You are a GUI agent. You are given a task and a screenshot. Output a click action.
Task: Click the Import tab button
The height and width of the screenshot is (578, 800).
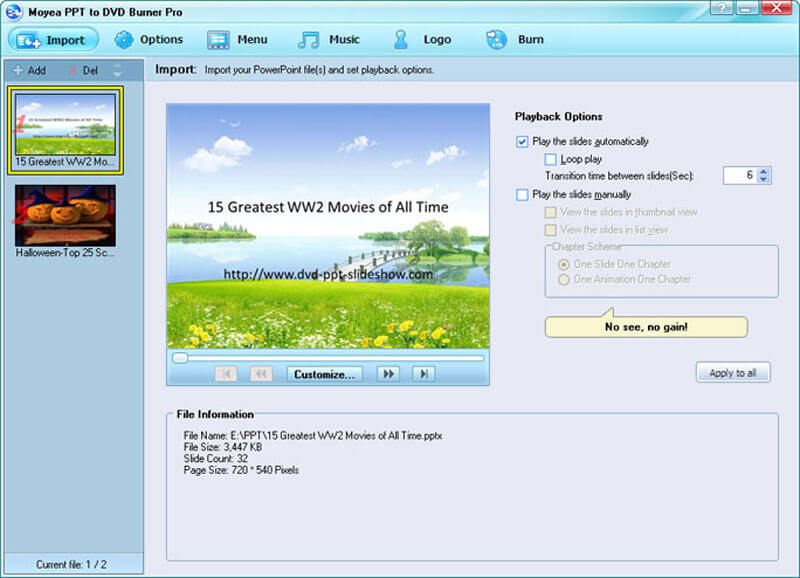[54, 40]
